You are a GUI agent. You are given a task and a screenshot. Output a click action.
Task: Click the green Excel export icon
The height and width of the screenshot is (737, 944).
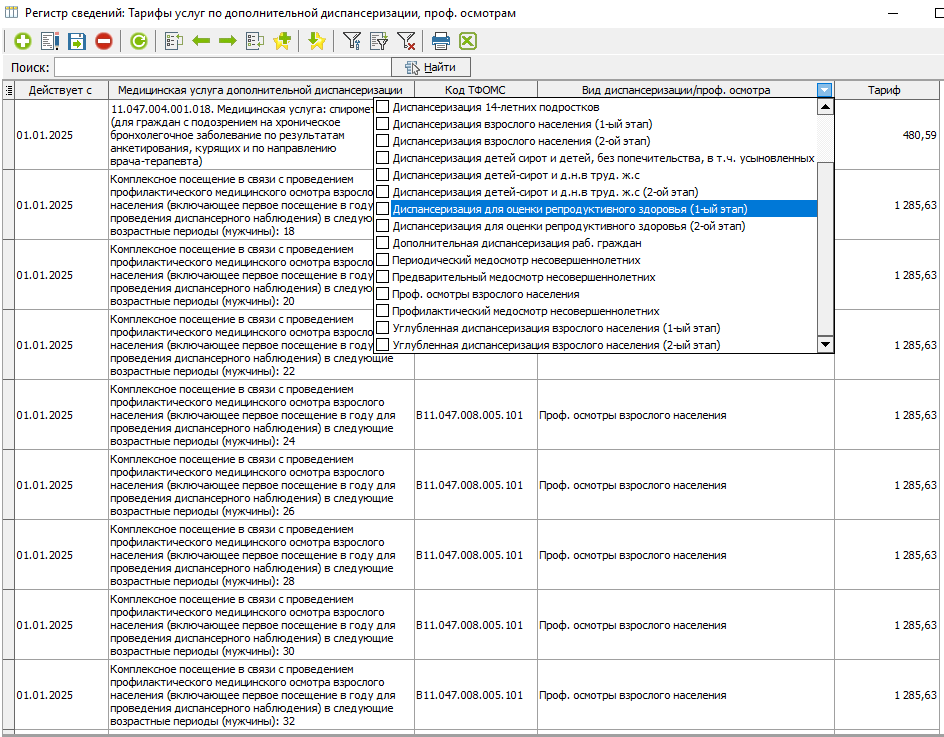point(467,41)
